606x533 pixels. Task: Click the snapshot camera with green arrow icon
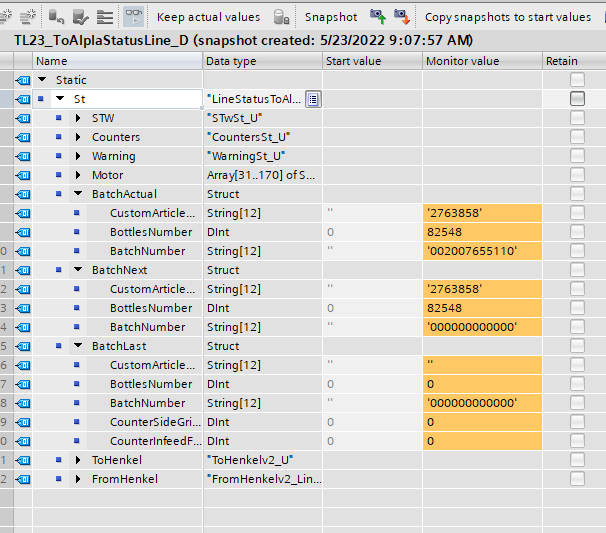[378, 17]
